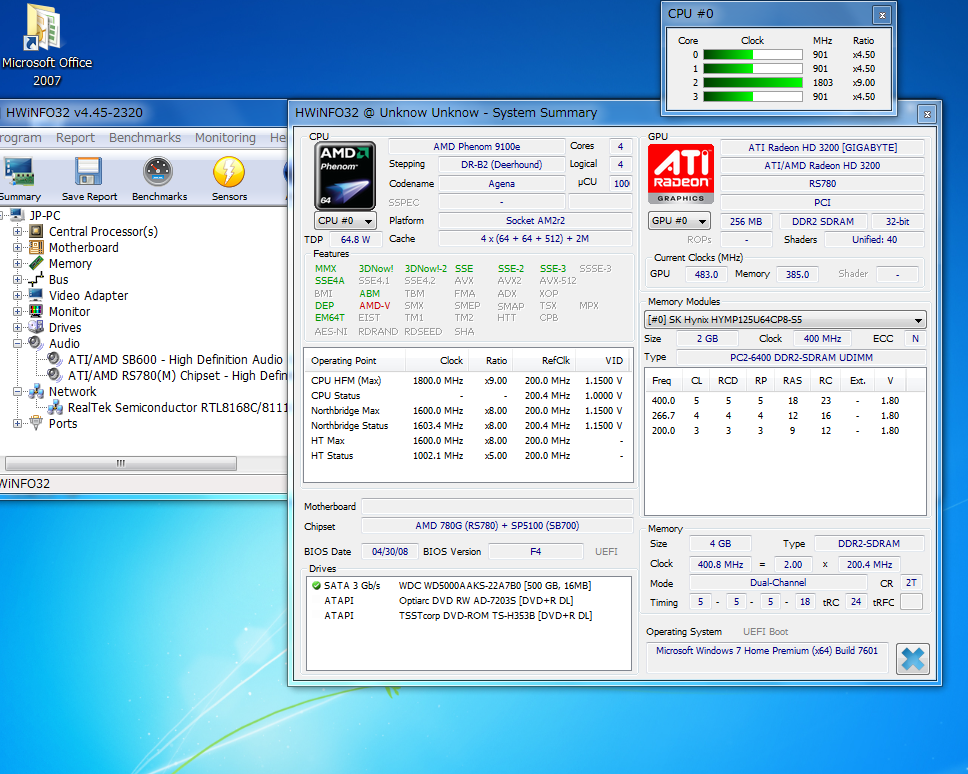
Task: Open the CPU #0 selector dropdown
Action: 345,220
